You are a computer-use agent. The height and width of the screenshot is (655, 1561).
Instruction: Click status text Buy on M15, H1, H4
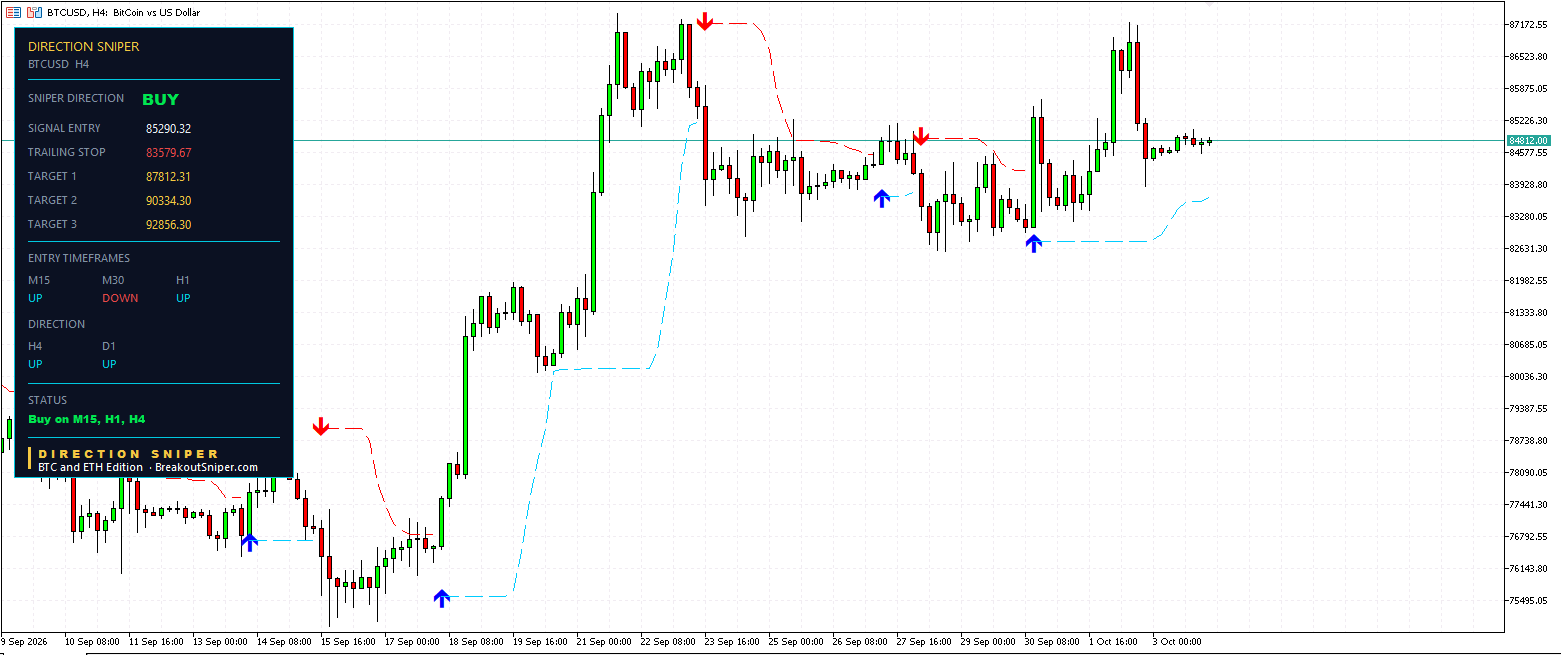click(x=87, y=419)
